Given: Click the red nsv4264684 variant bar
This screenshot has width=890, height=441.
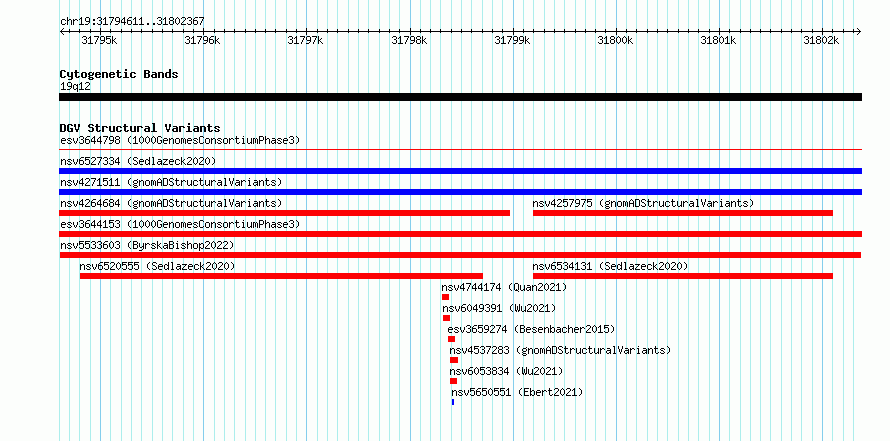Looking at the screenshot, I should pyautogui.click(x=284, y=213).
